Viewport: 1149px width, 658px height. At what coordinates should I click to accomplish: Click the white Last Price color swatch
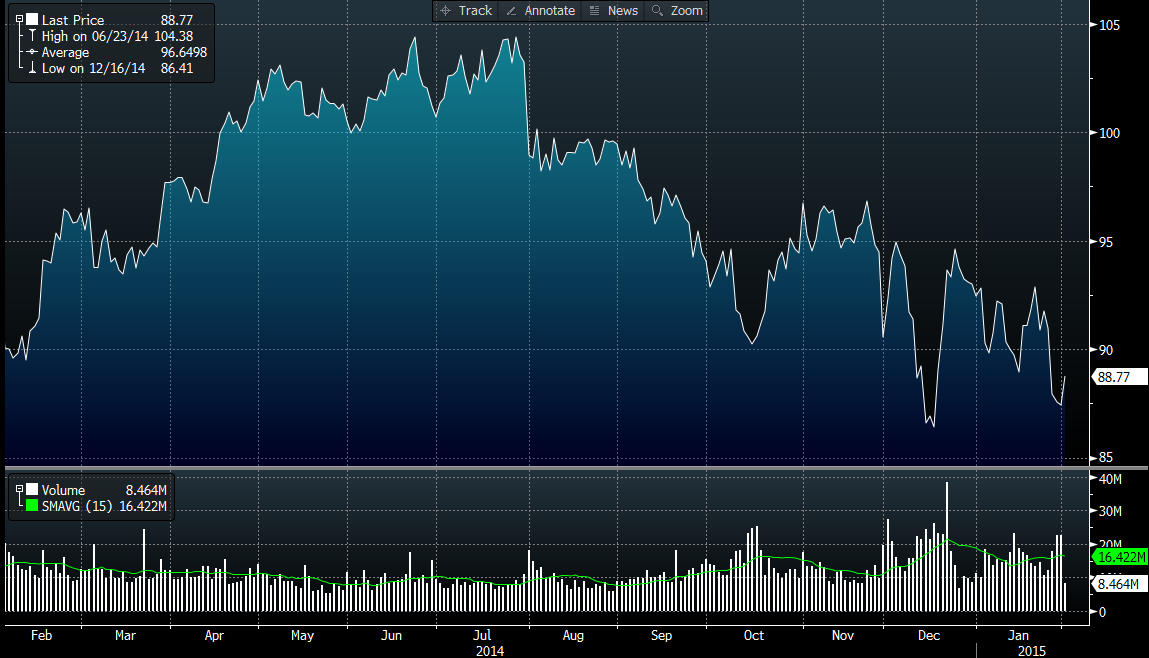(32, 20)
